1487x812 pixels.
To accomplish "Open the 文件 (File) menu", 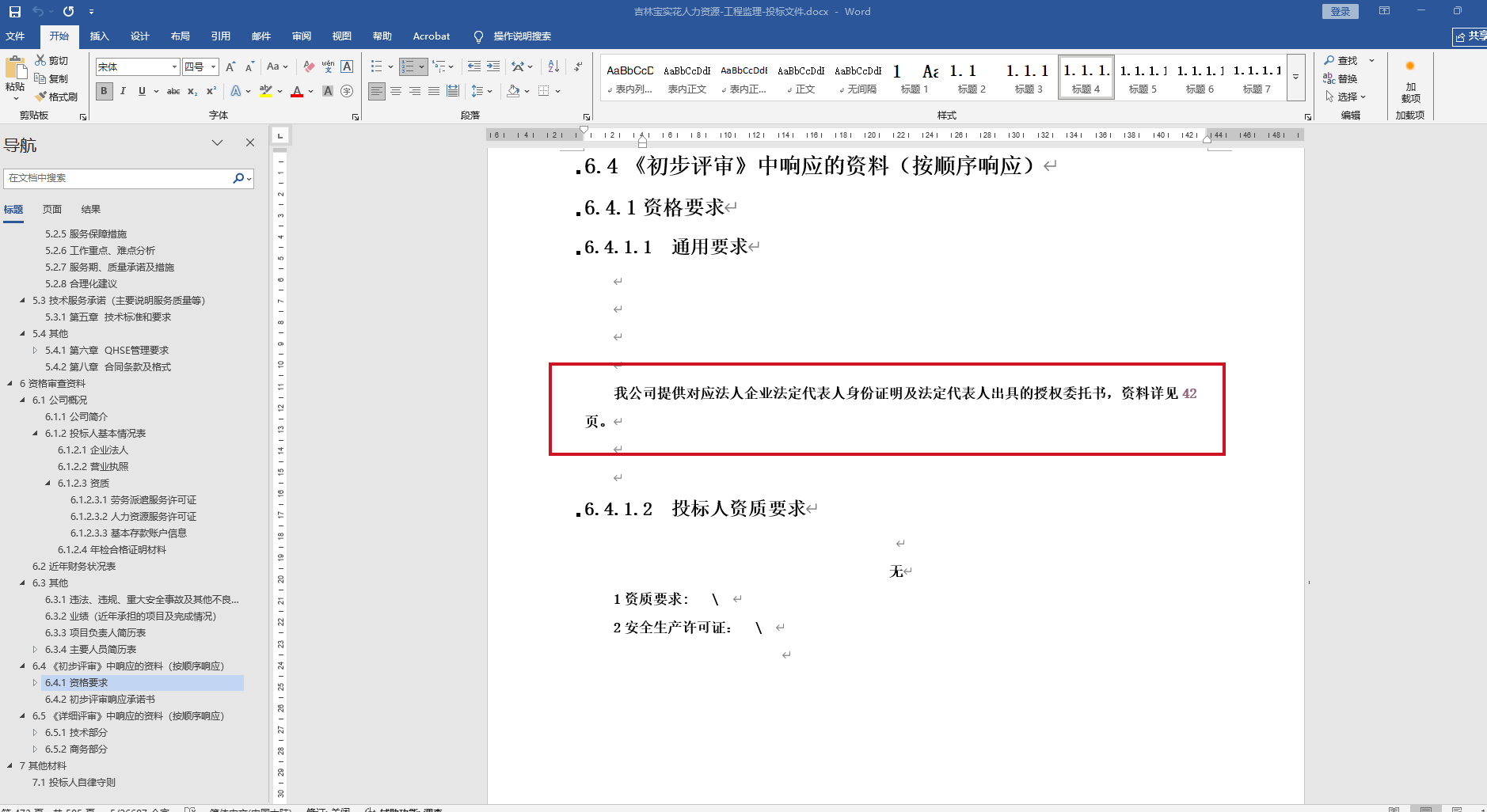I will pyautogui.click(x=15, y=36).
